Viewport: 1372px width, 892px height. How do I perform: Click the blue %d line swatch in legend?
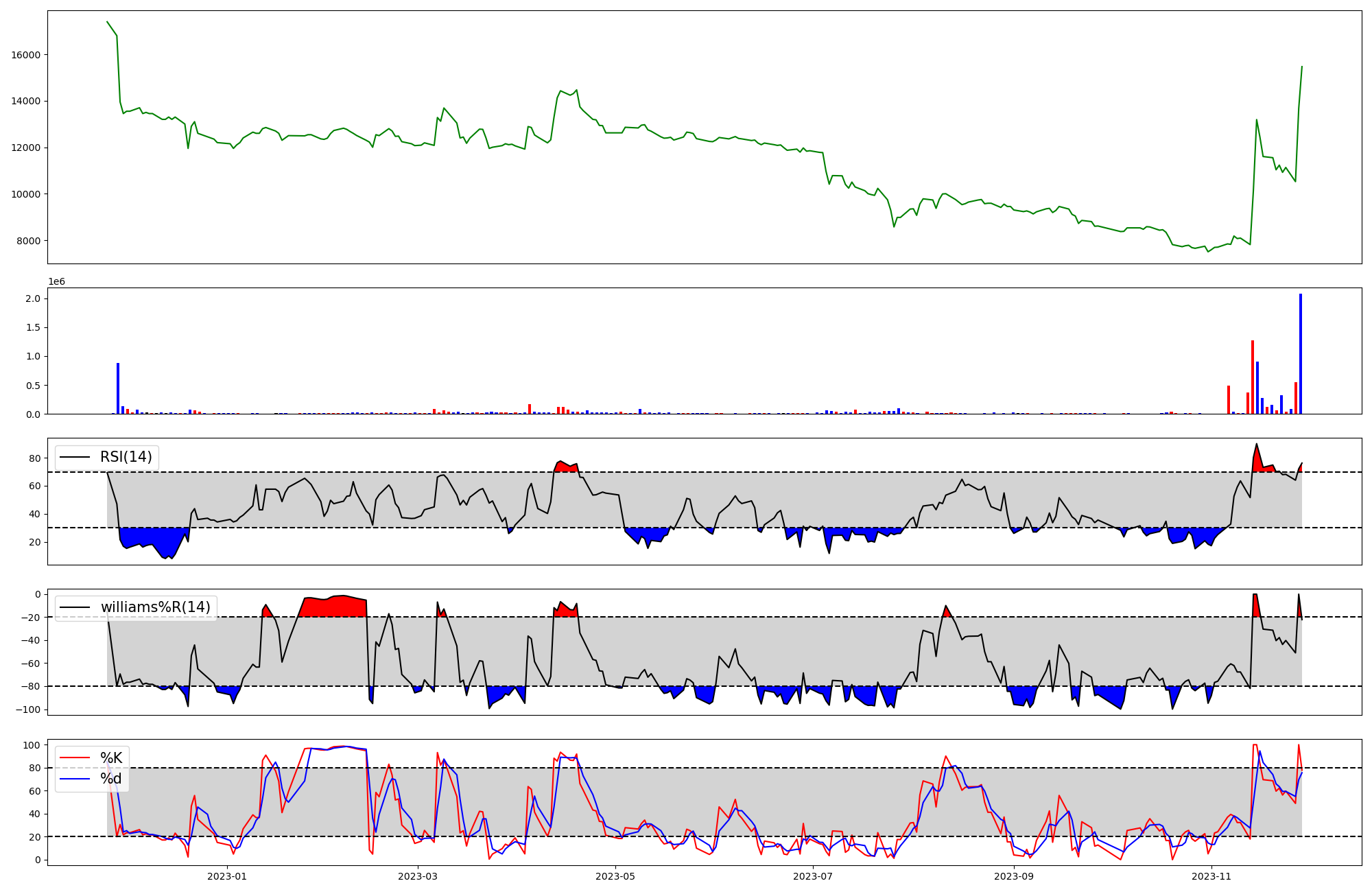coord(75,779)
